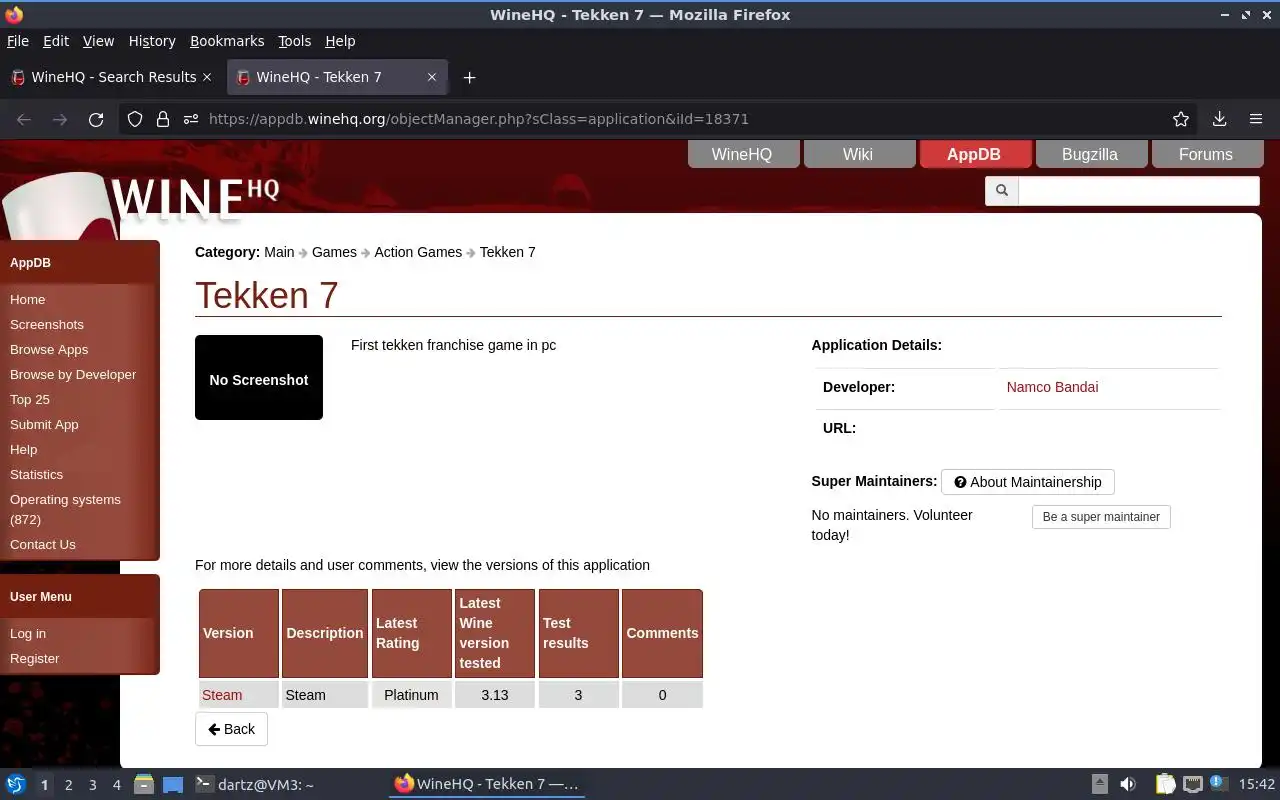
Task: Open Screenshots in the sidebar
Action: [47, 324]
